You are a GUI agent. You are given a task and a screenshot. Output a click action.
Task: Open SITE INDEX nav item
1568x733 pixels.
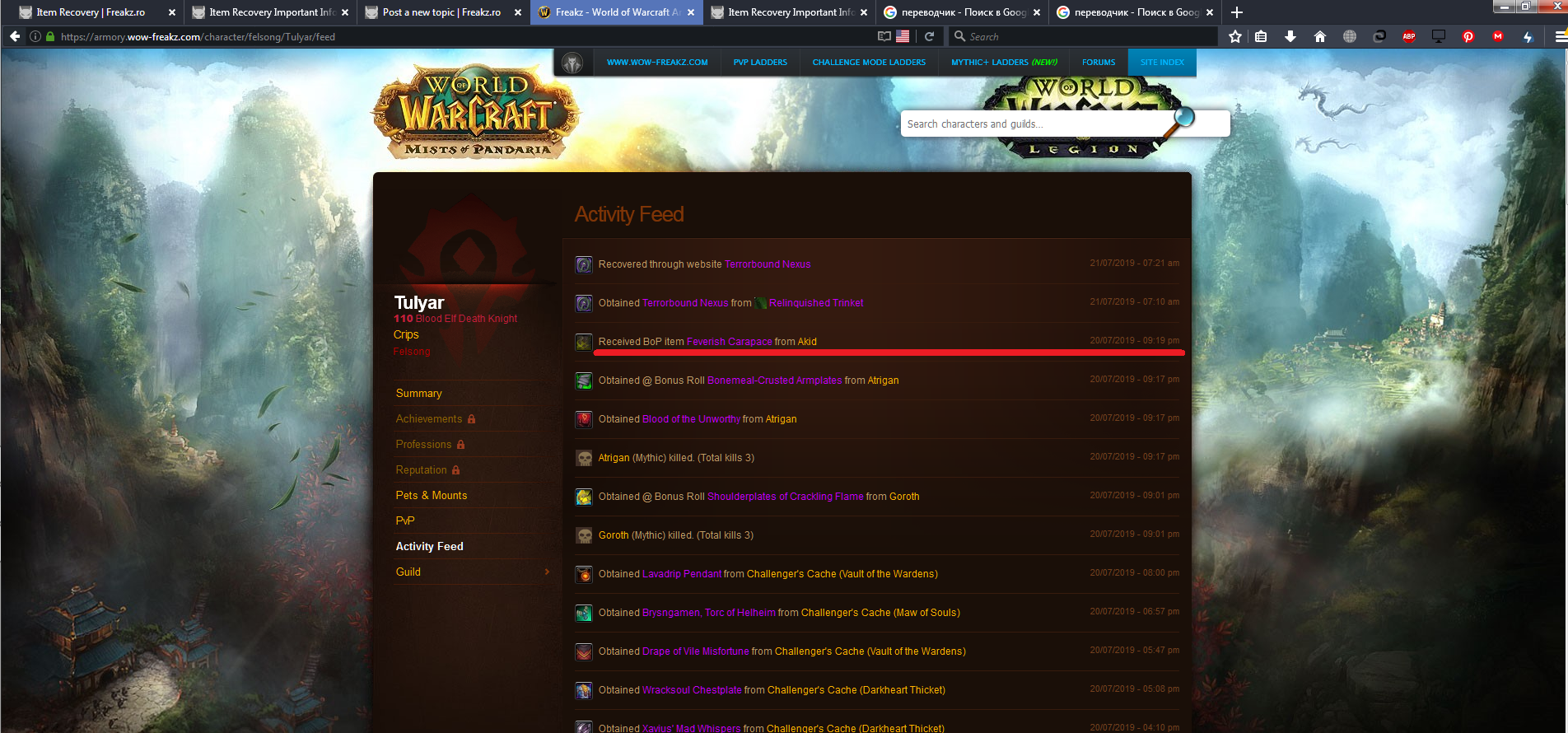click(1162, 63)
